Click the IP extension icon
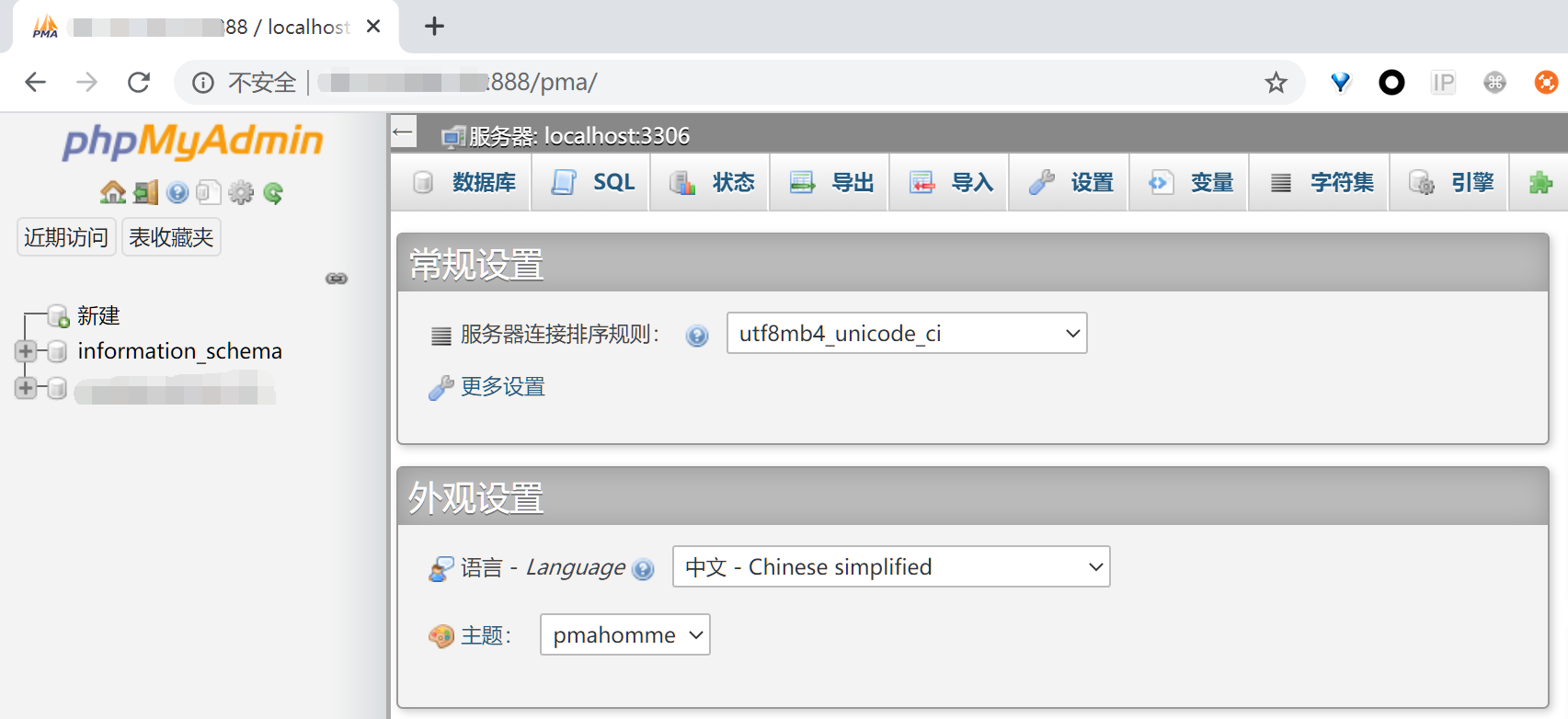 click(x=1443, y=83)
